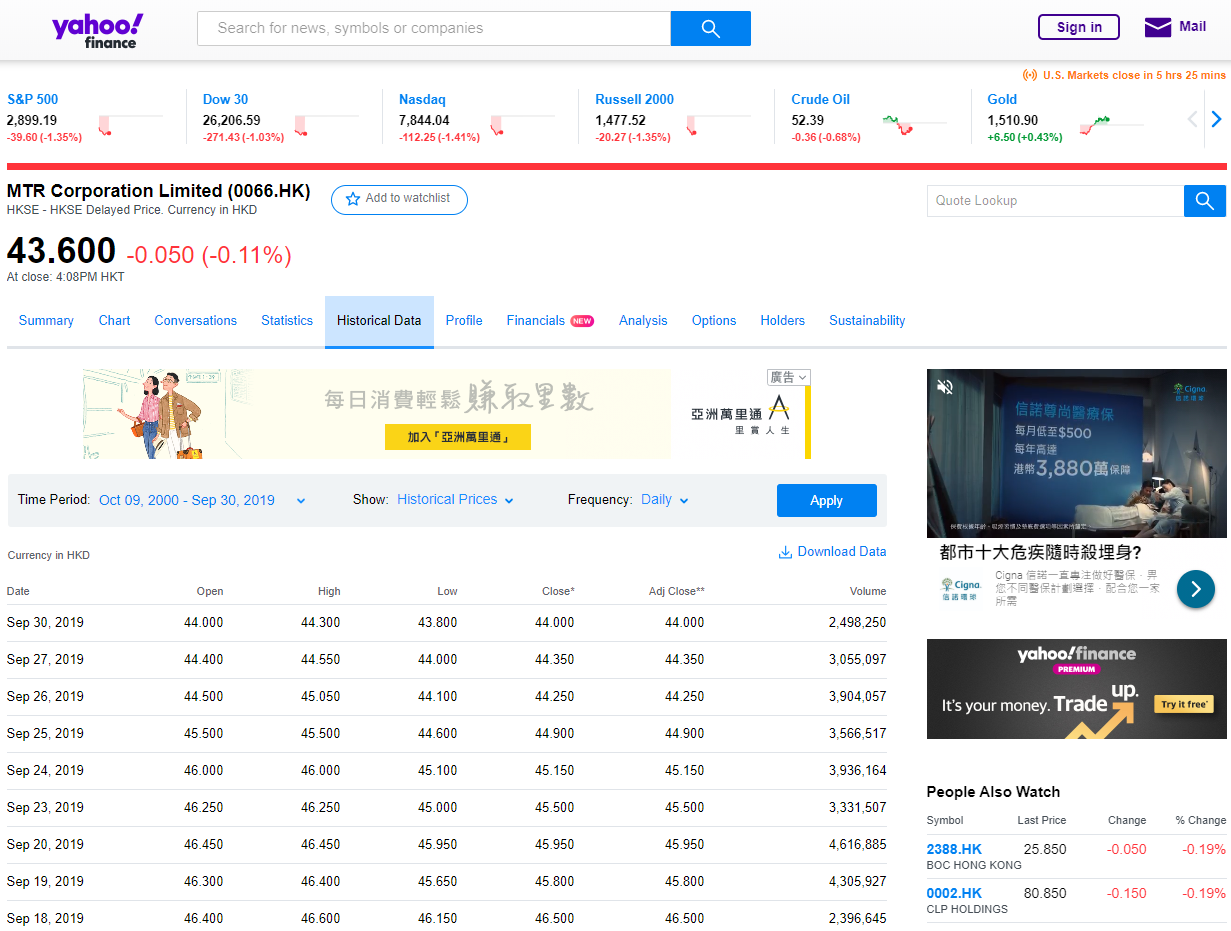Open the Sustainability tab

(x=867, y=321)
